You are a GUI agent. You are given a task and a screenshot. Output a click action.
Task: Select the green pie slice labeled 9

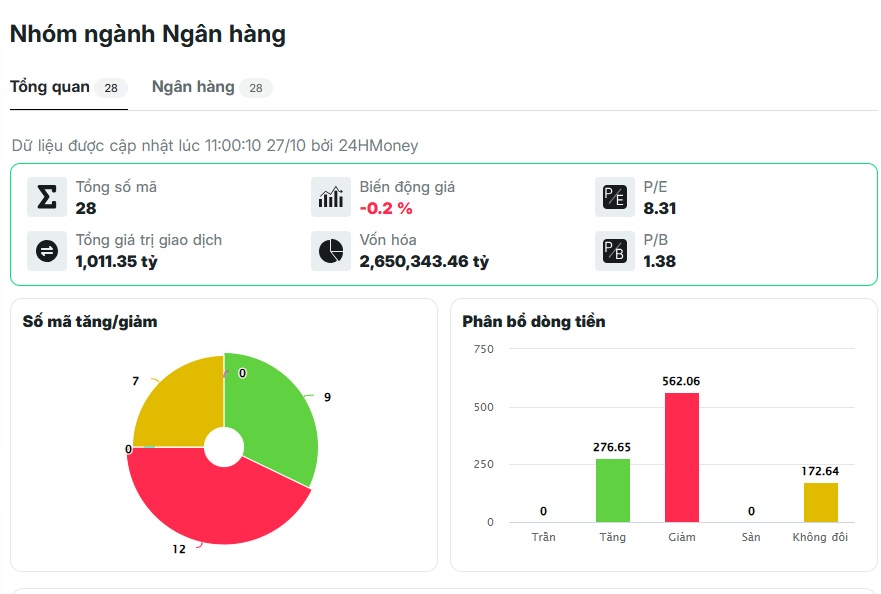pos(275,419)
